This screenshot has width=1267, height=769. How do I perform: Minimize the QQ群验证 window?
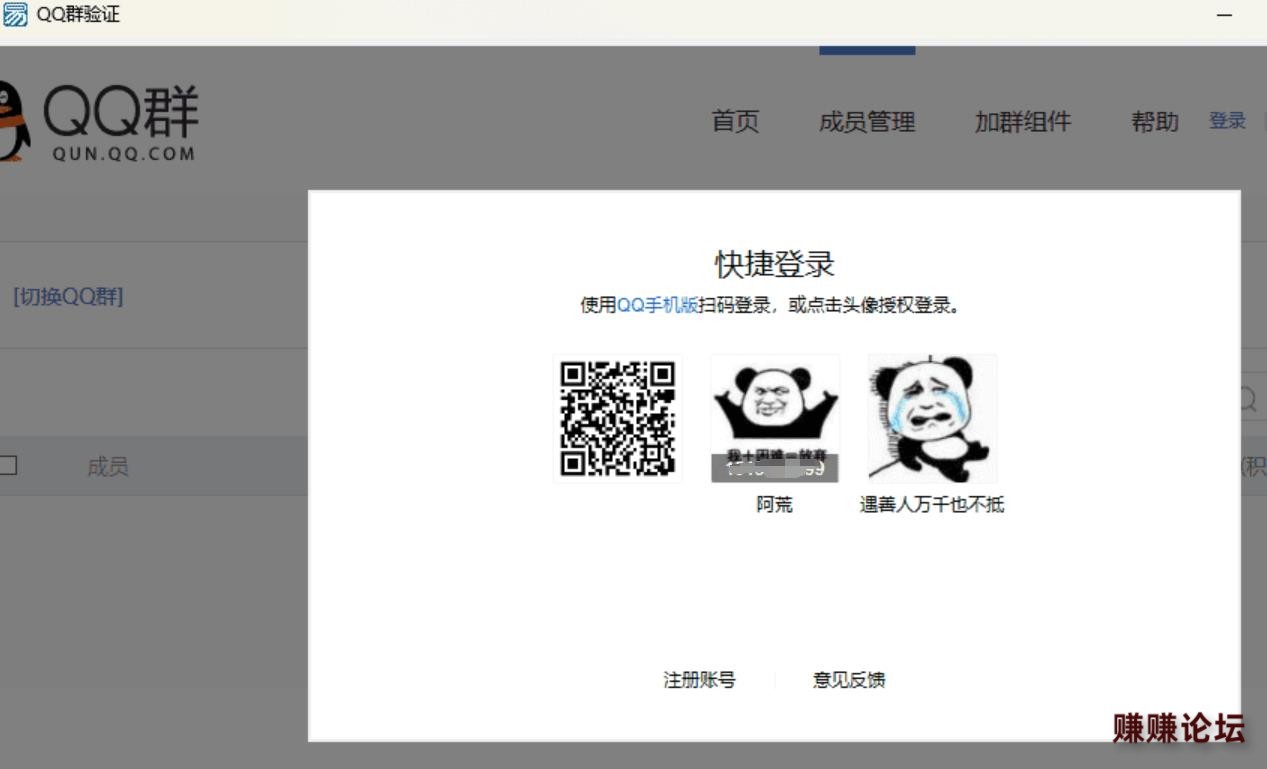1224,16
